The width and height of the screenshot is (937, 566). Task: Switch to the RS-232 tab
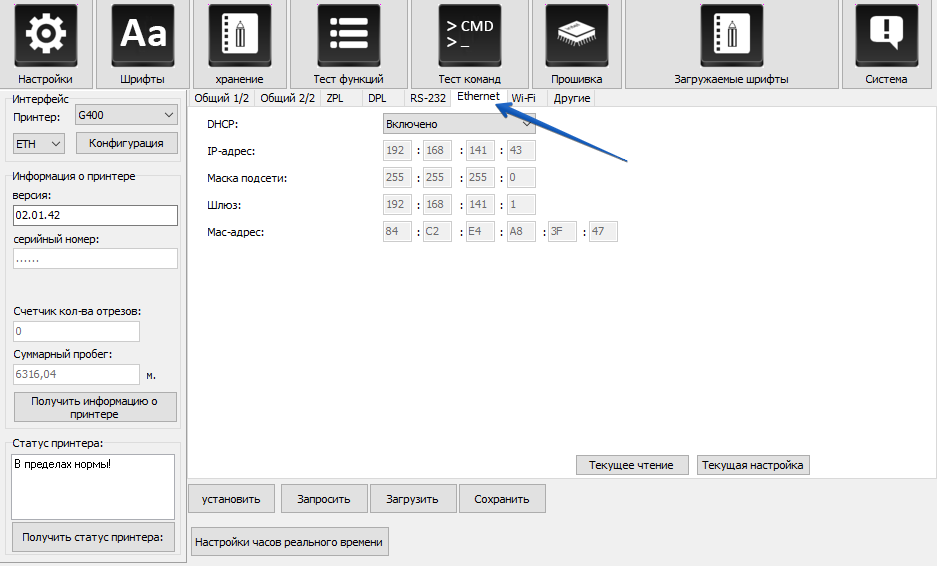(427, 98)
